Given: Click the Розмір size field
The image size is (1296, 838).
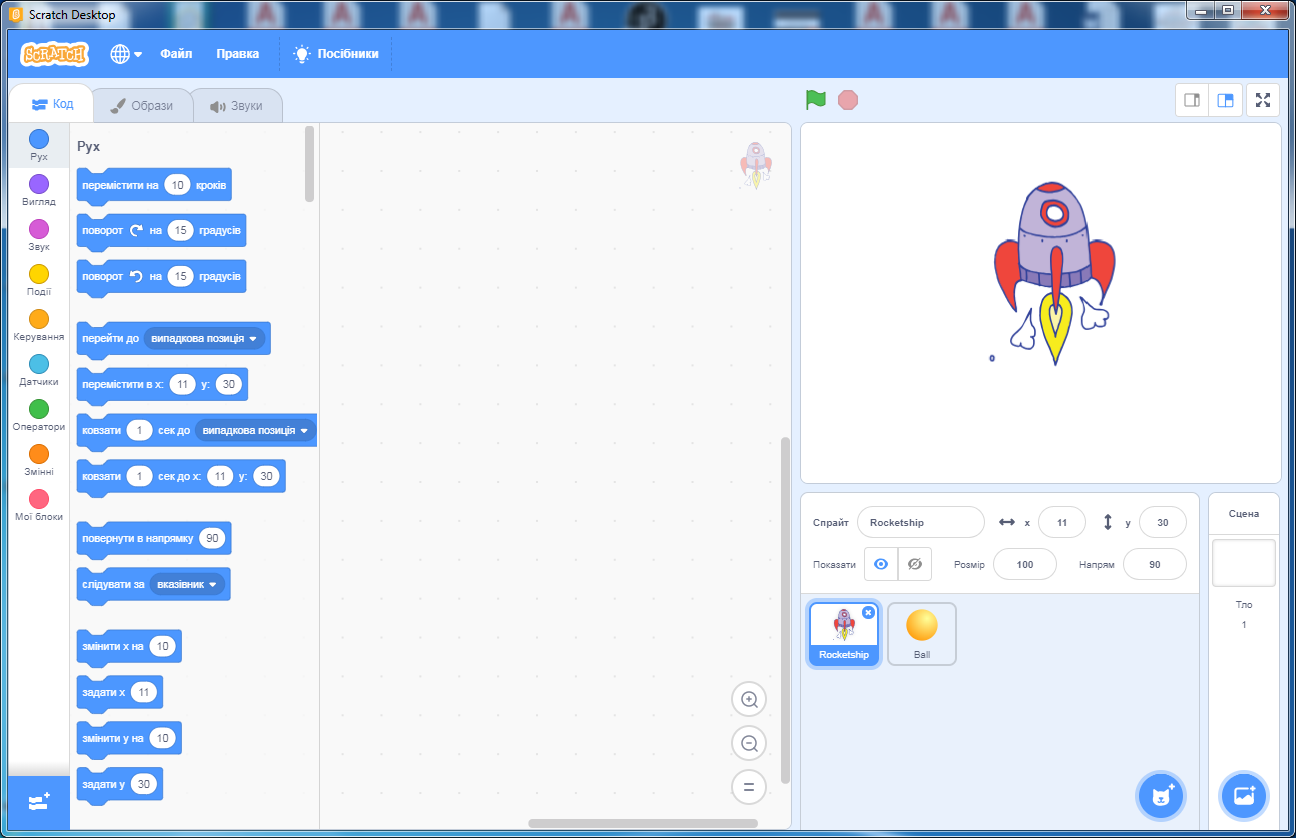Looking at the screenshot, I should pos(1025,564).
